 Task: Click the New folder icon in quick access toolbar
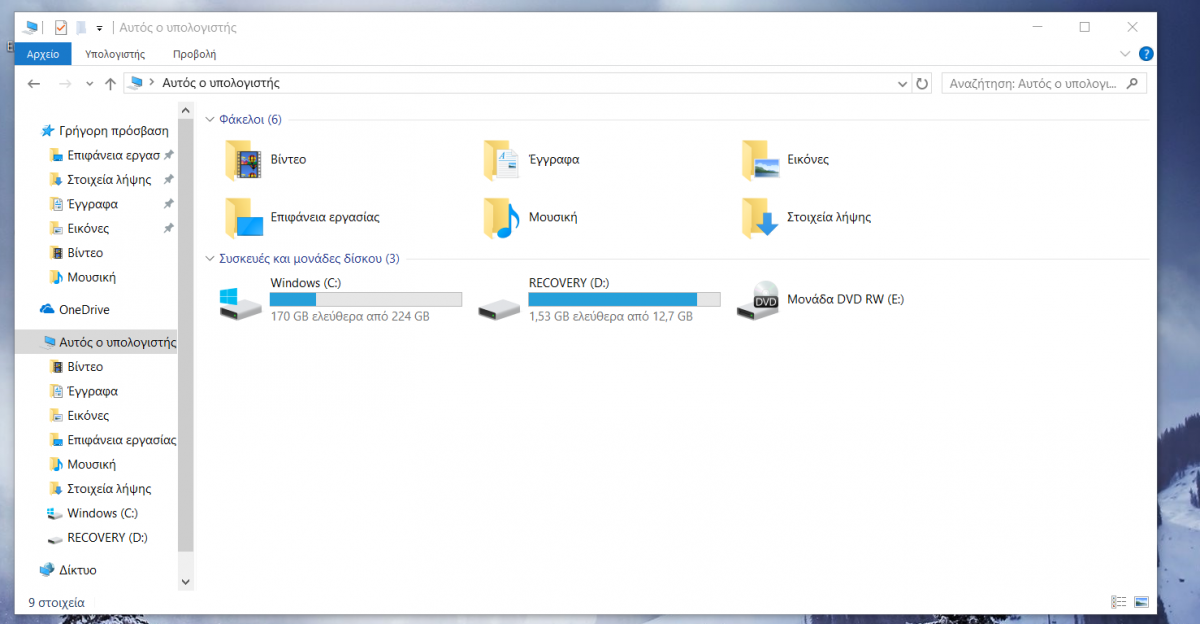81,28
